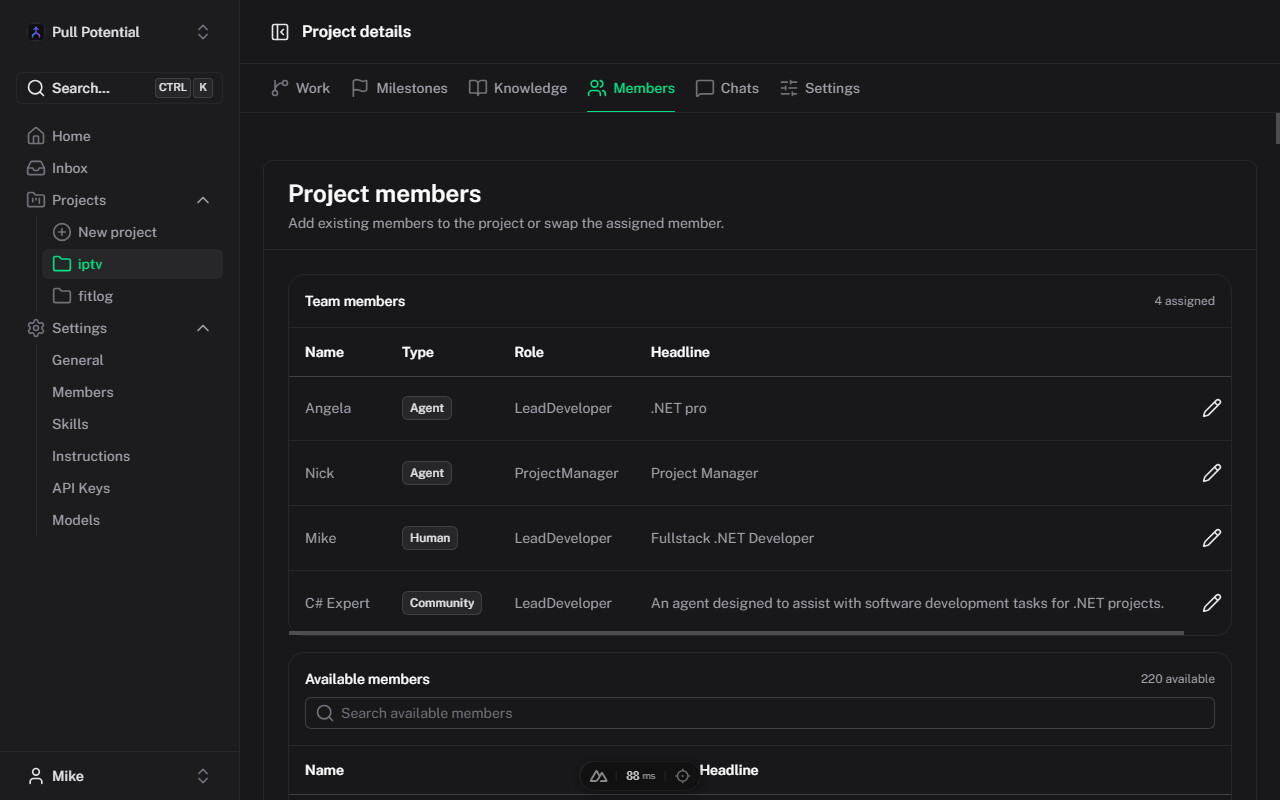Click the '4 assigned' count label
Screen dimensions: 1280x800
click(1185, 301)
